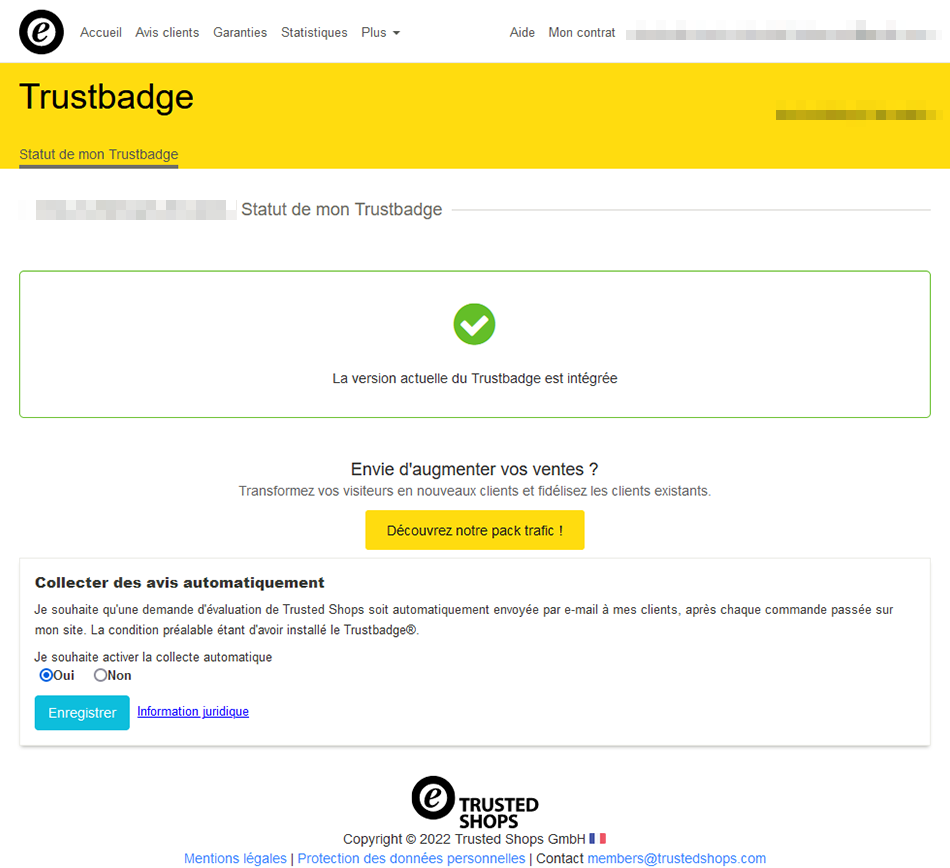Open the Garanties section
The height and width of the screenshot is (868, 950).
240,33
